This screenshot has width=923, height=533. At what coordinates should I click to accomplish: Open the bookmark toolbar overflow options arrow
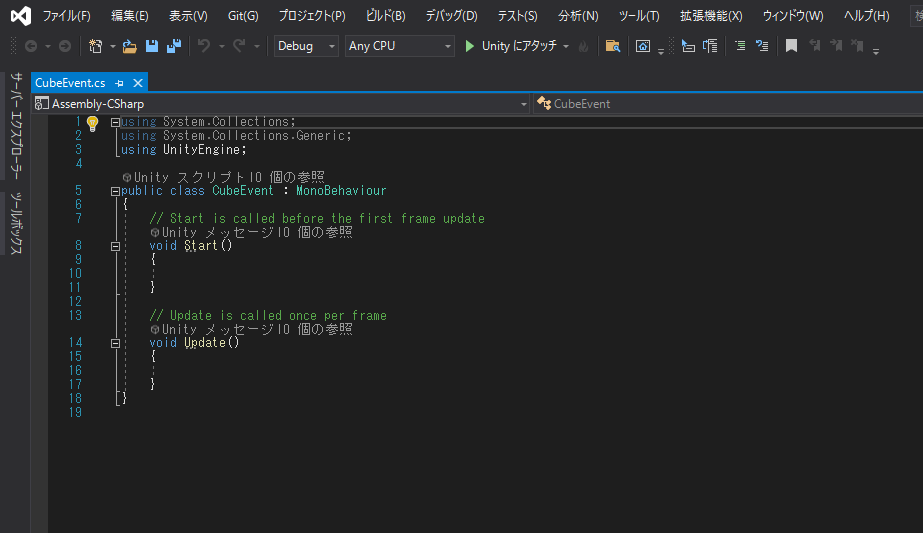point(876,51)
